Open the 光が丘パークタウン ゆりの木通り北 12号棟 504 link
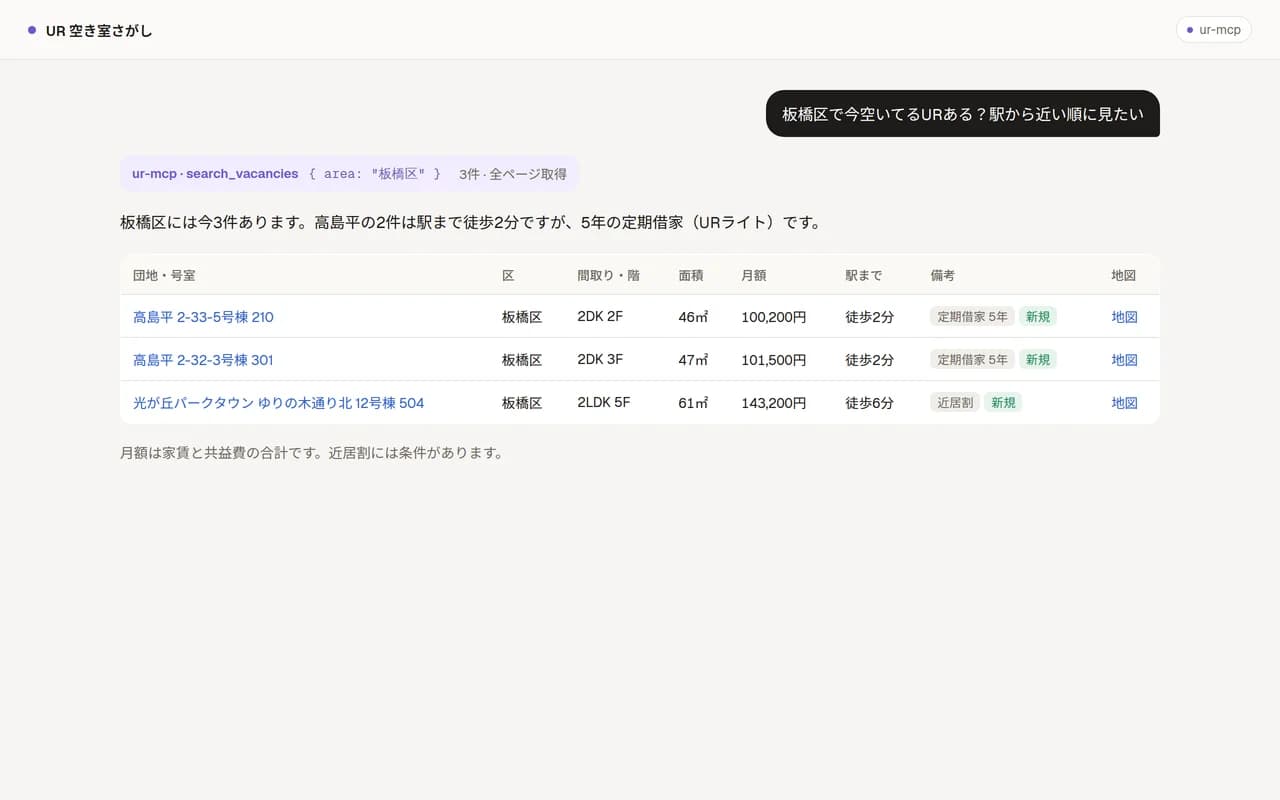The width and height of the screenshot is (1280, 800). (279, 403)
